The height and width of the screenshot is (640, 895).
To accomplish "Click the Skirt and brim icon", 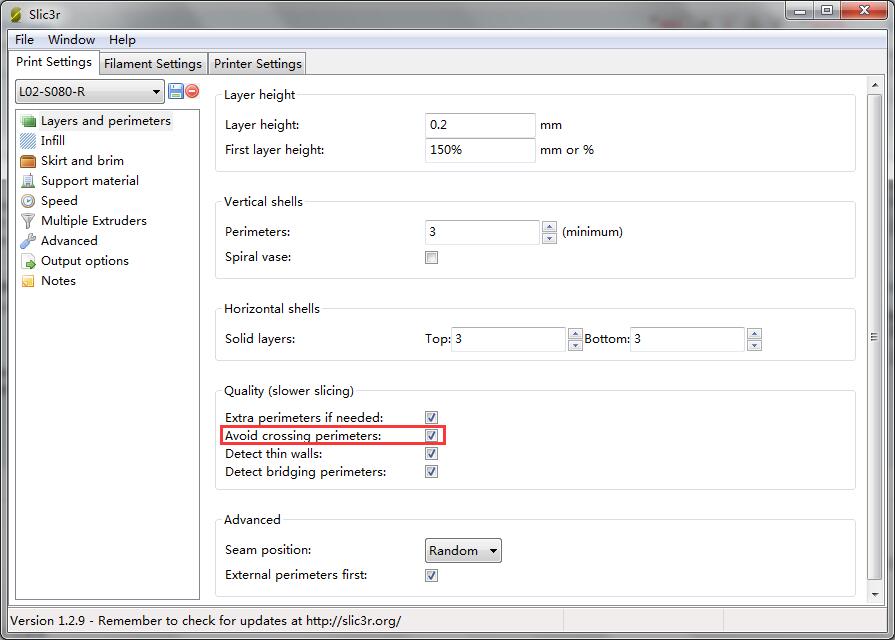I will (x=28, y=161).
